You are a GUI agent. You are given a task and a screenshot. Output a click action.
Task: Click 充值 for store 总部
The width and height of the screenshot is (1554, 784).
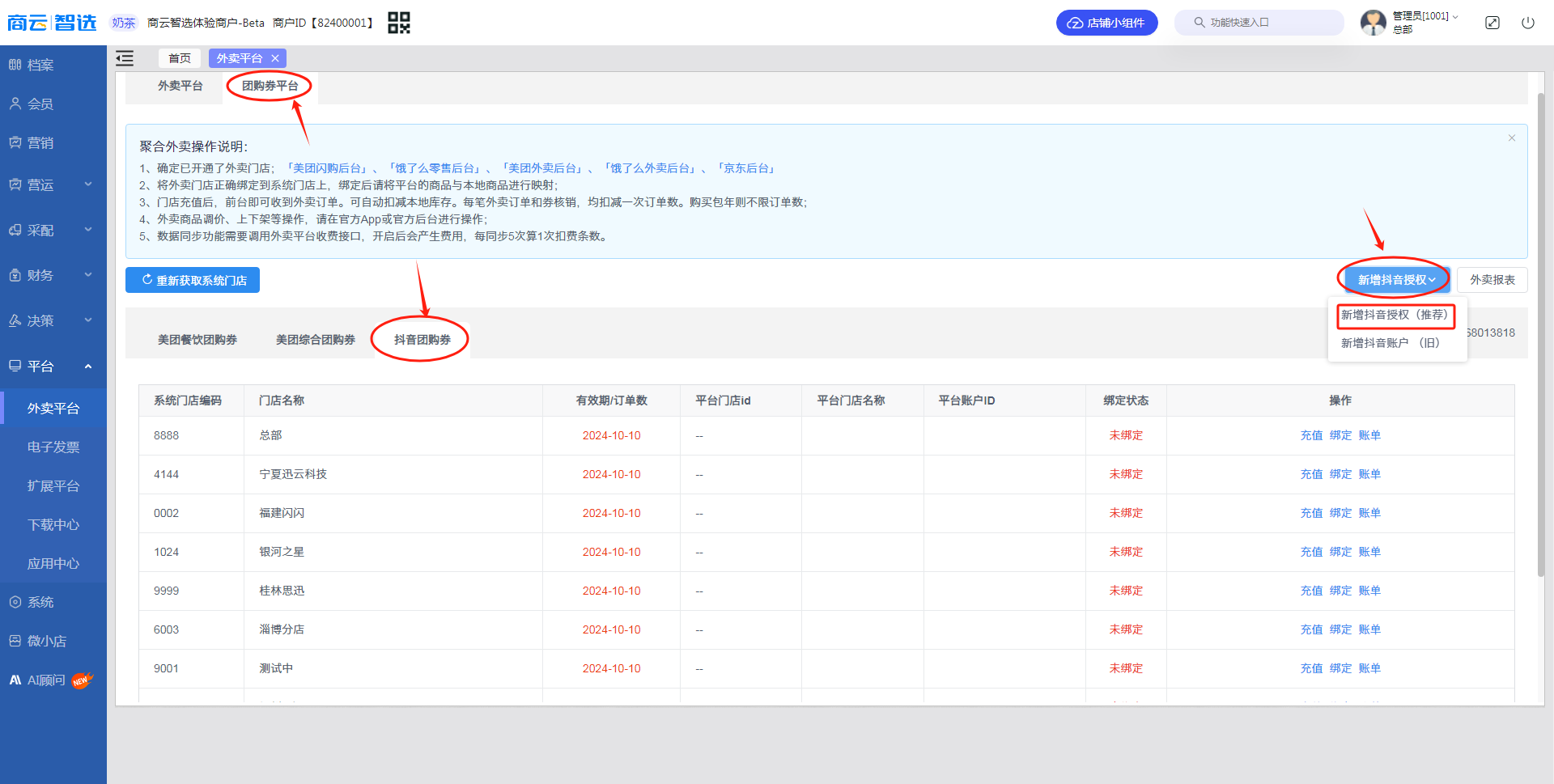pos(1311,435)
